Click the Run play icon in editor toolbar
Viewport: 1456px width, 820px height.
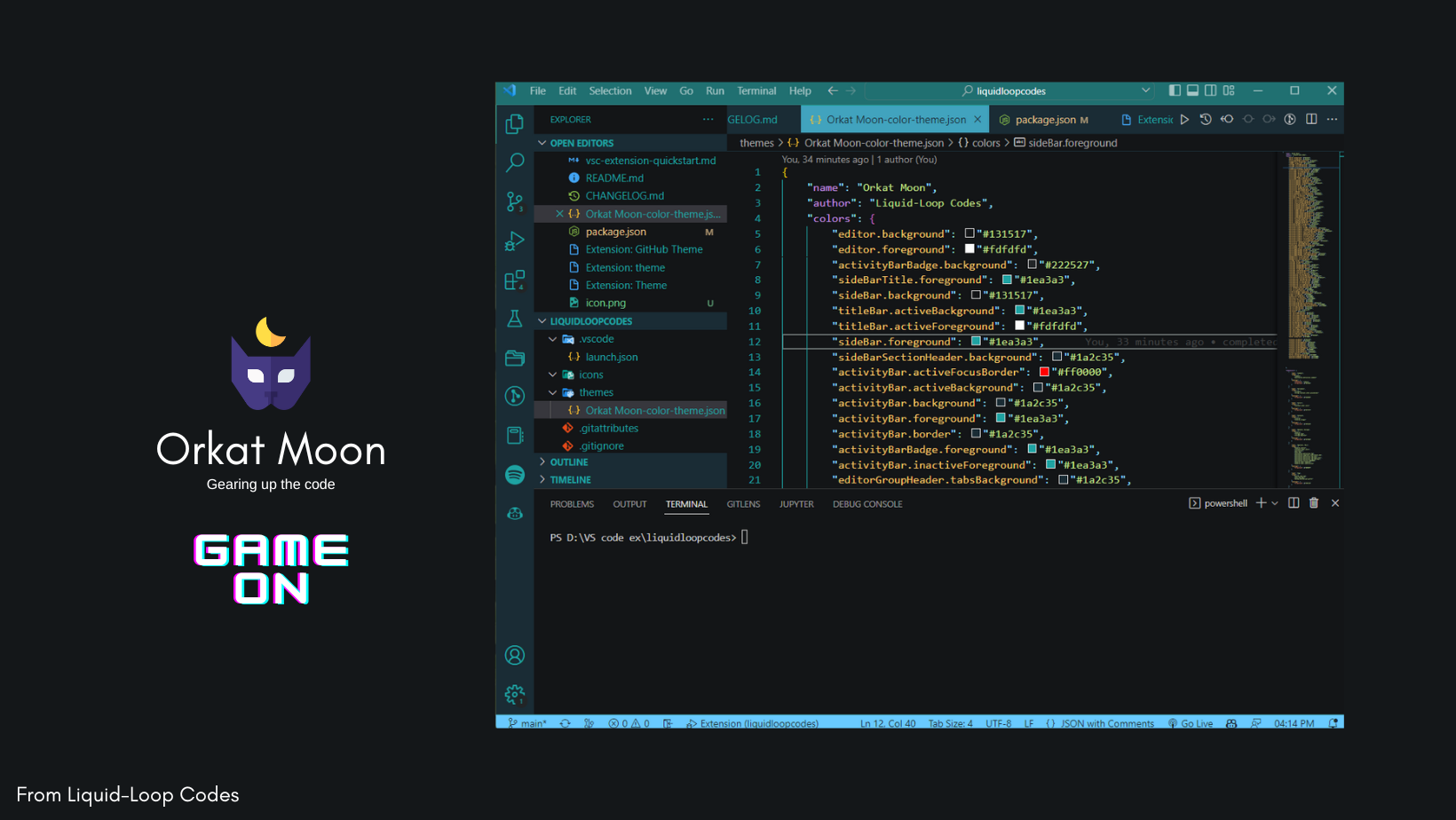[1184, 119]
